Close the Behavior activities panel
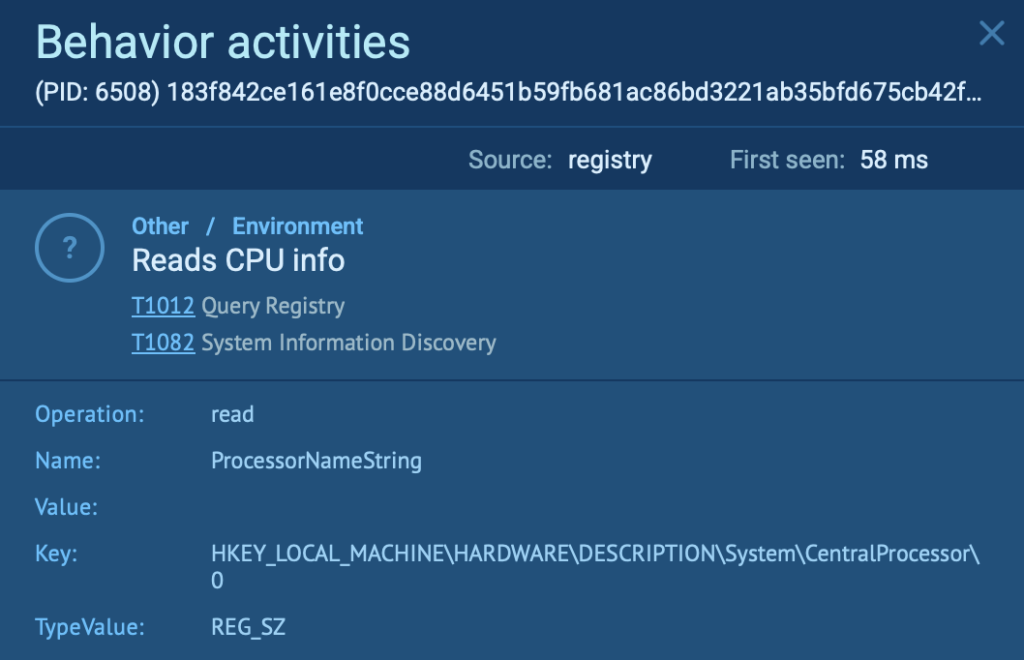The width and height of the screenshot is (1024, 660). 991,34
